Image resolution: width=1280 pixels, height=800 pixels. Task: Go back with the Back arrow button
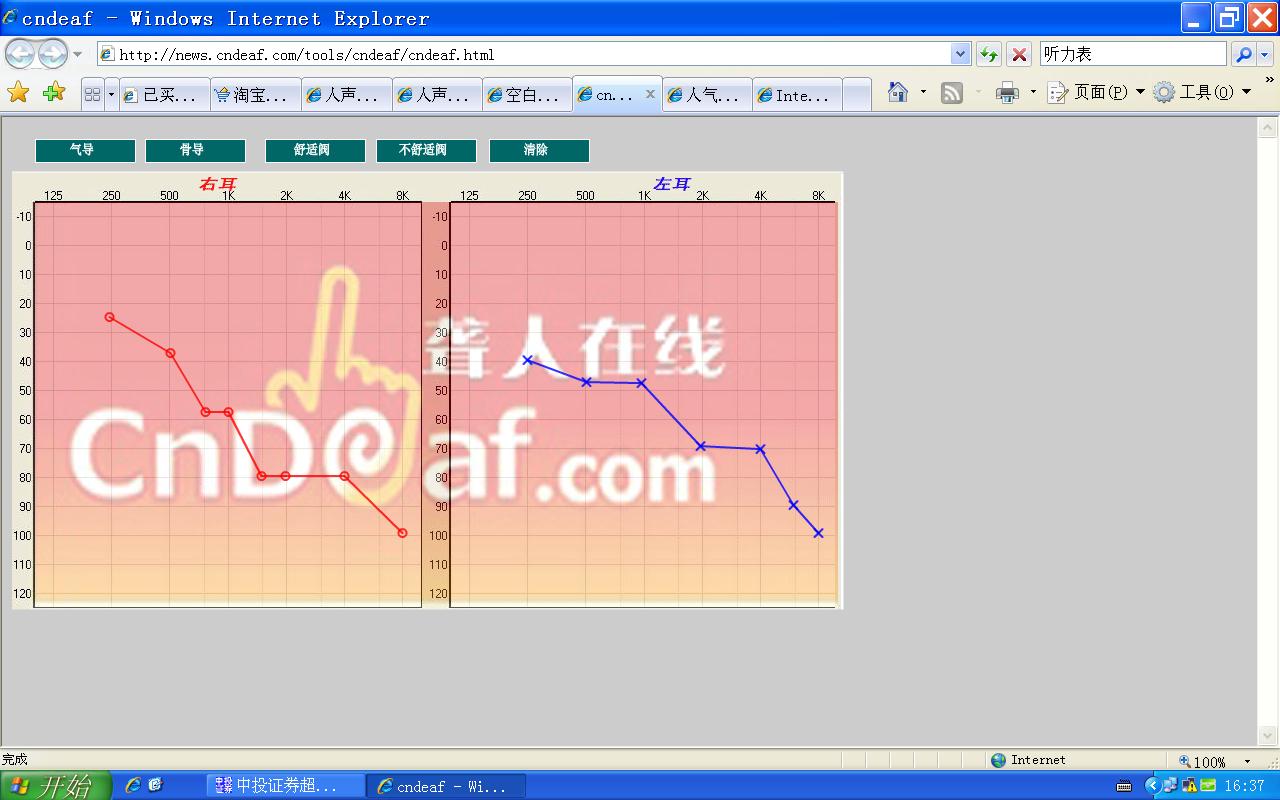20,54
